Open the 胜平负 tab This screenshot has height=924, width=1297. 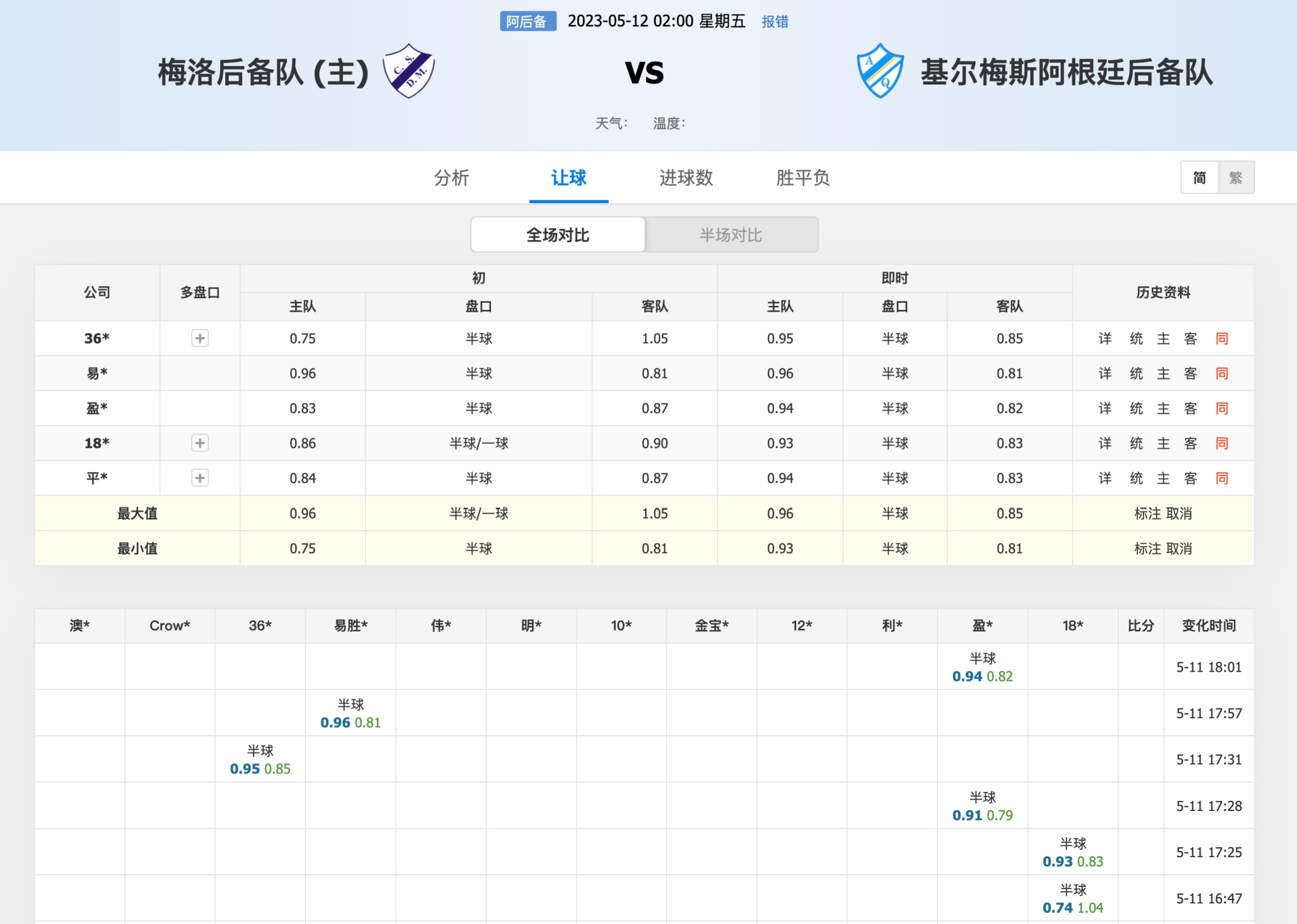(803, 178)
